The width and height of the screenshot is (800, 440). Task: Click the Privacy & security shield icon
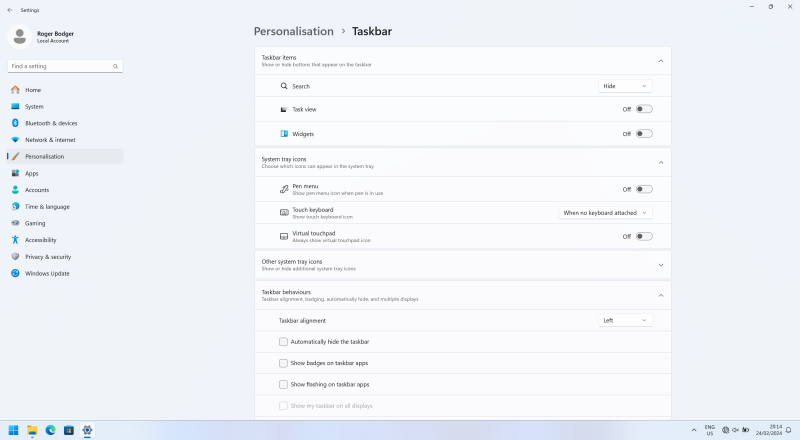pyautogui.click(x=15, y=257)
